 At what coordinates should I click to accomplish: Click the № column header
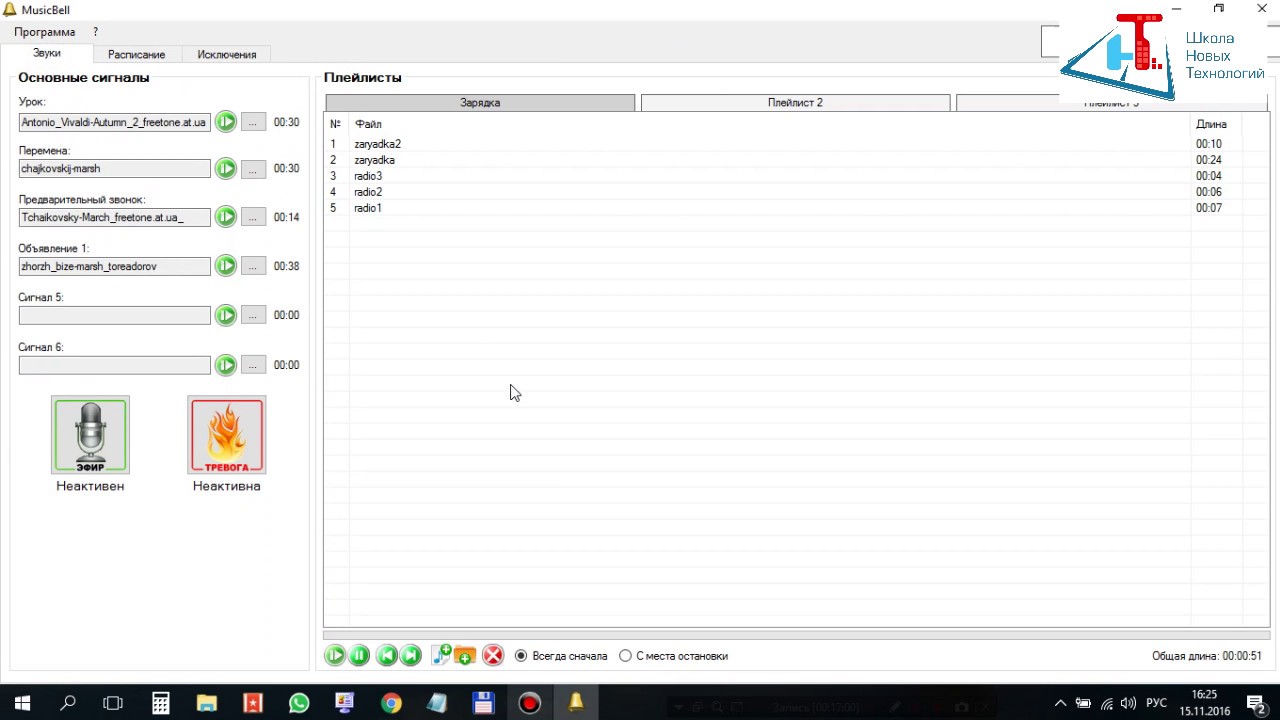pyautogui.click(x=337, y=124)
